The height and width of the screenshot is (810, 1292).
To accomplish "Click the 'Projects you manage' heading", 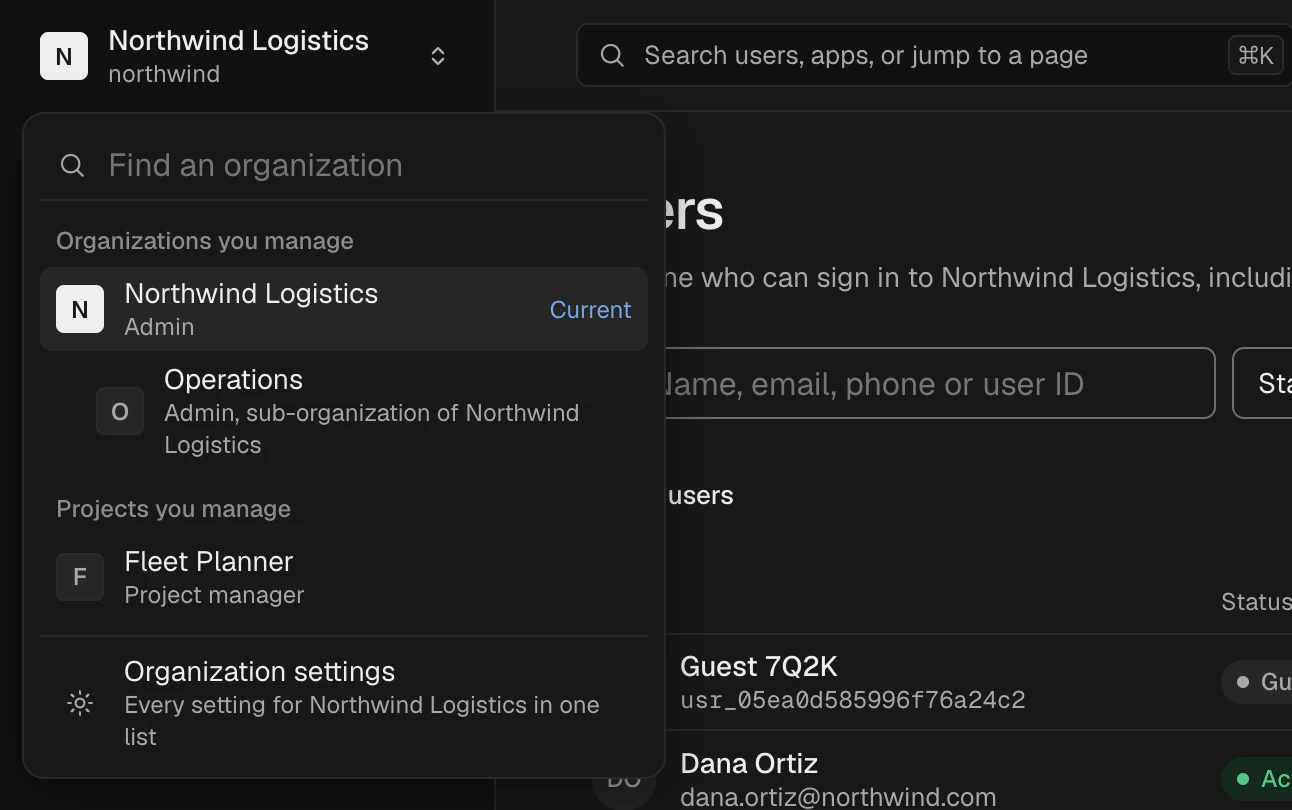I will point(173,509).
